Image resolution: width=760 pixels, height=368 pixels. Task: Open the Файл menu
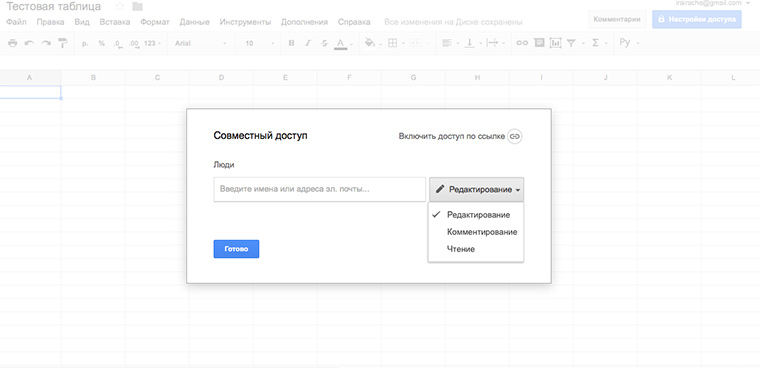16,22
